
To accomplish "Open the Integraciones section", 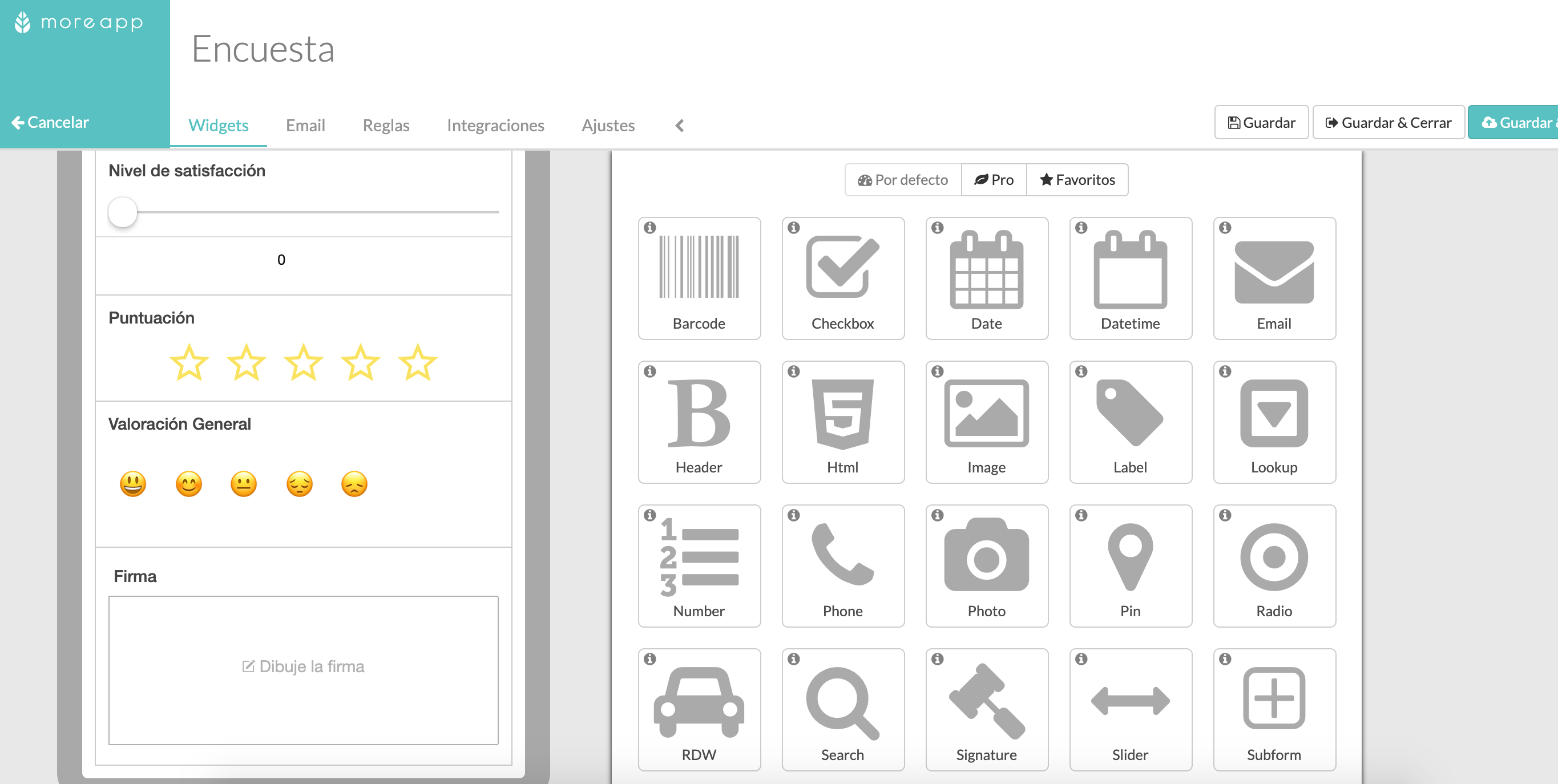I will coord(496,125).
